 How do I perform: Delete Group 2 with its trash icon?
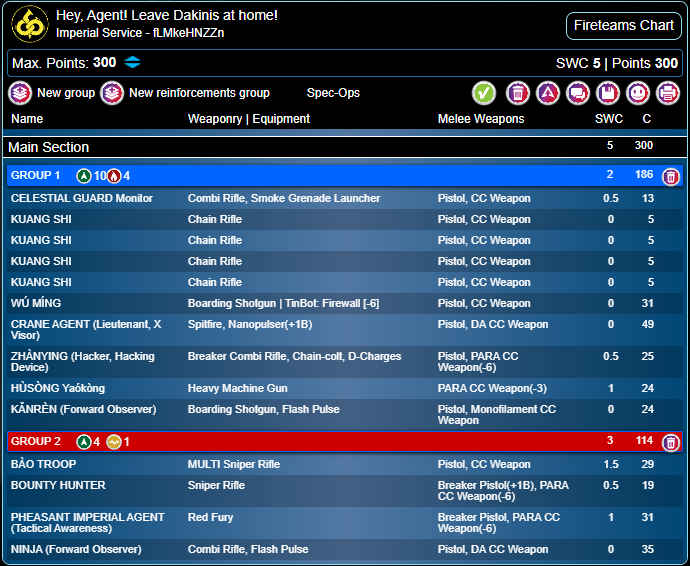click(671, 443)
